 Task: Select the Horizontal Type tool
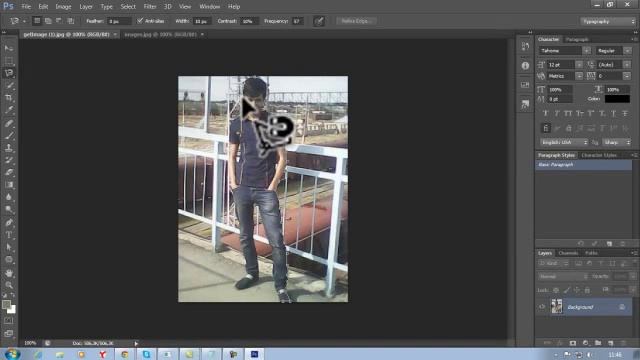9,235
